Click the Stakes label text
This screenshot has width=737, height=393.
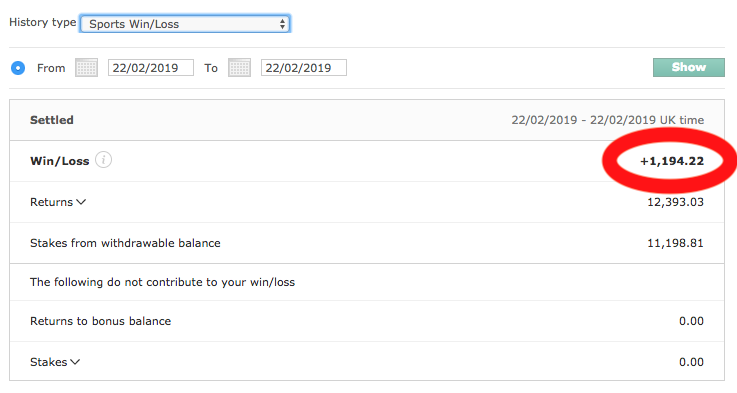(48, 362)
